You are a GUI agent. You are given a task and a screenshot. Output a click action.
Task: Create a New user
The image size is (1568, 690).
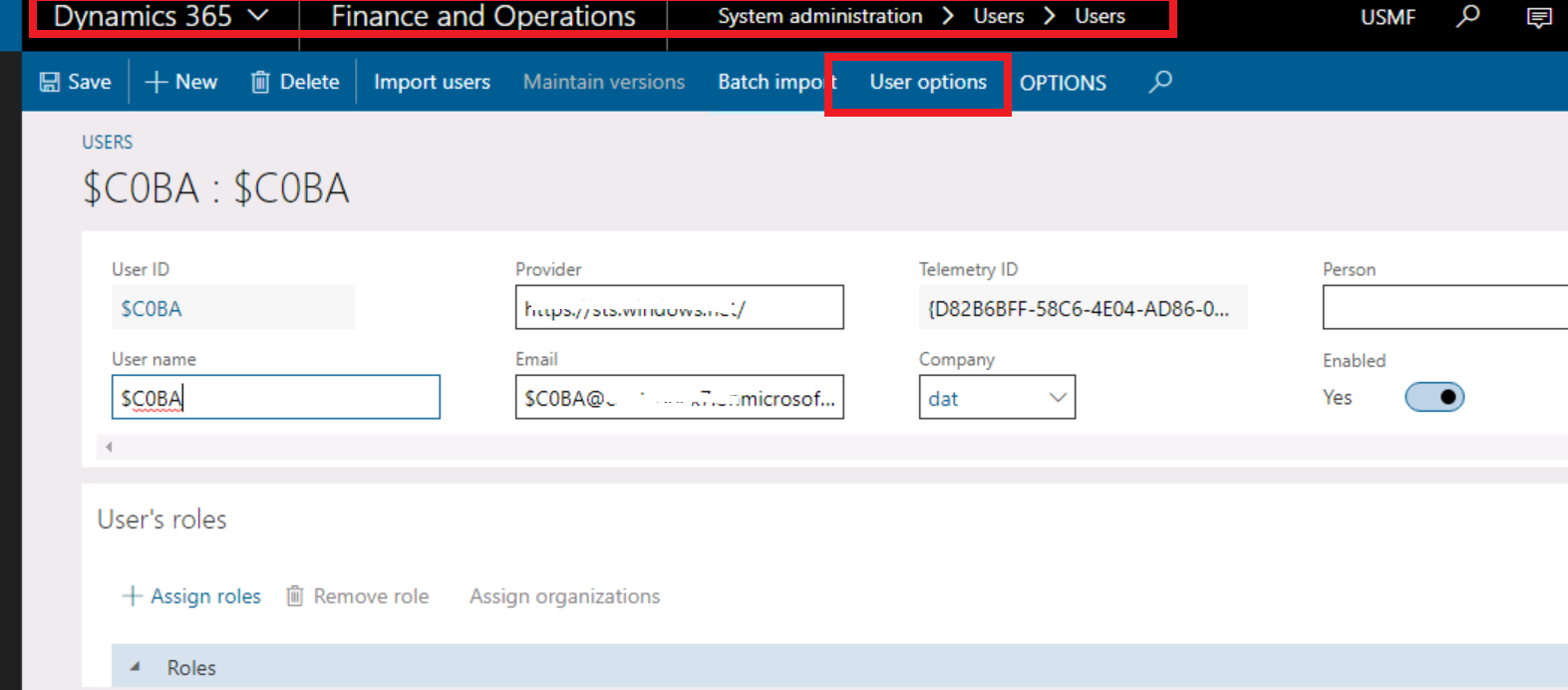pos(181,82)
